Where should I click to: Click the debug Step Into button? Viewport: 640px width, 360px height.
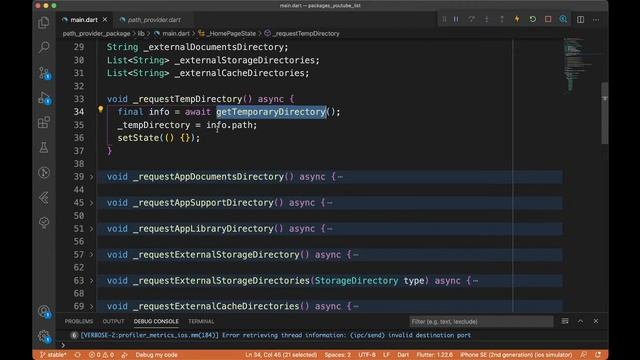point(486,19)
